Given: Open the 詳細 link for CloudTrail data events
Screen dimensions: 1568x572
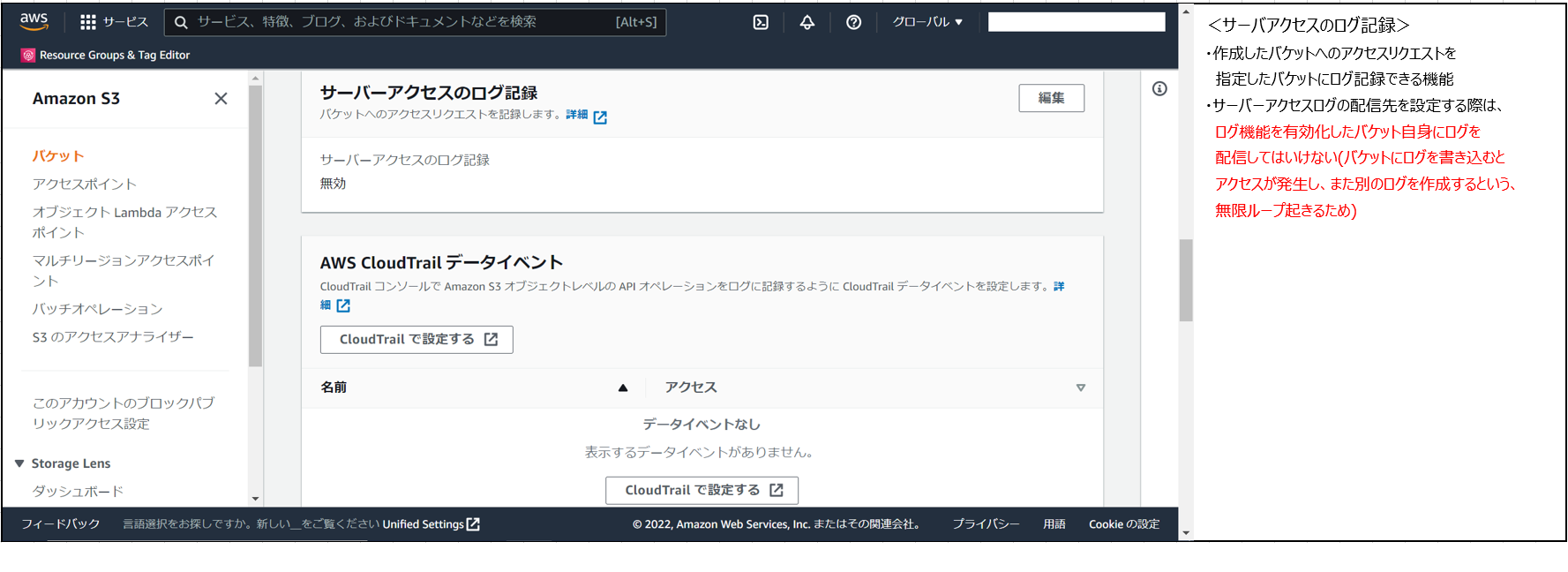Looking at the screenshot, I should pyautogui.click(x=1059, y=287).
